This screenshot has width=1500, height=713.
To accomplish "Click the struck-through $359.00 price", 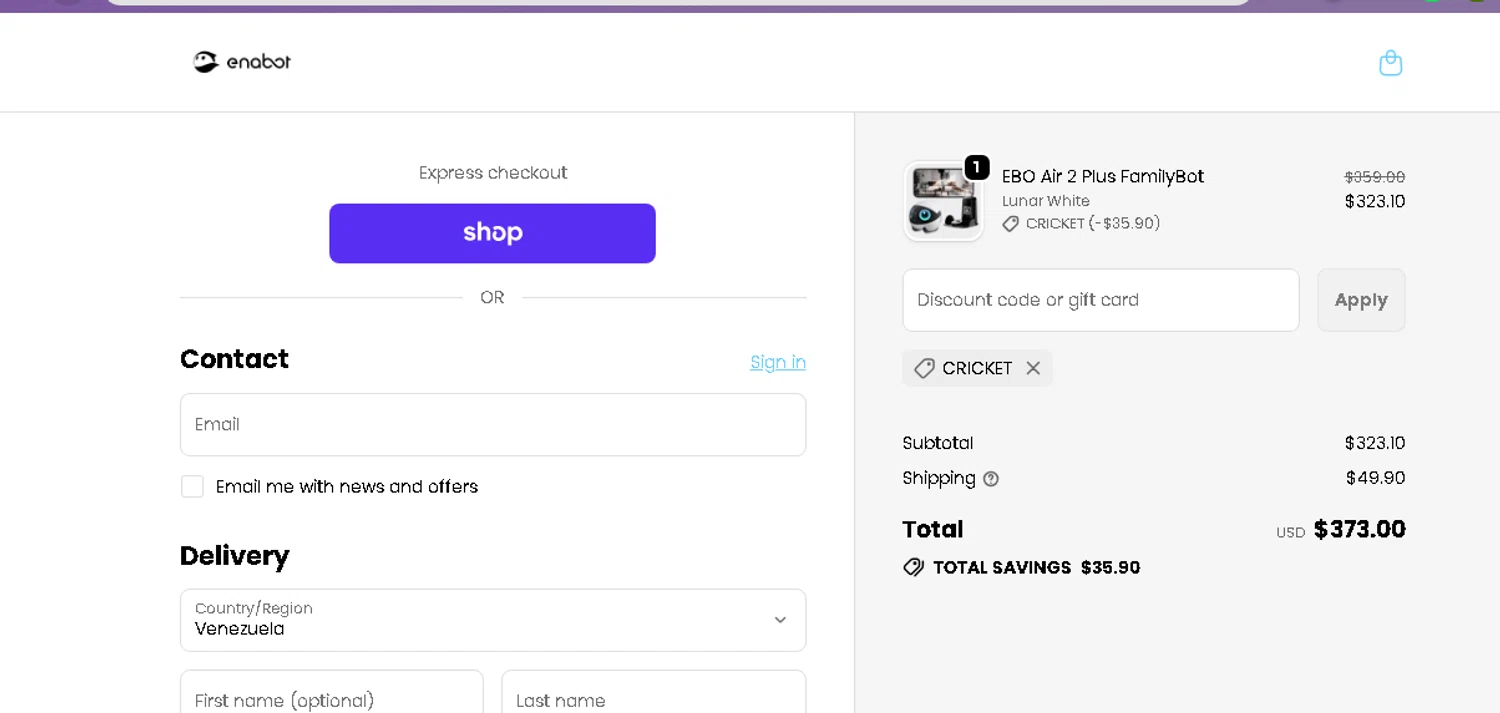I will (x=1375, y=177).
